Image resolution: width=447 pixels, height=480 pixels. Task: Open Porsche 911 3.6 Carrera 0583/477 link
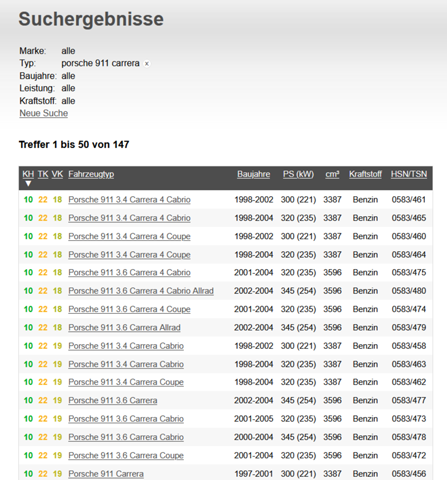(113, 401)
